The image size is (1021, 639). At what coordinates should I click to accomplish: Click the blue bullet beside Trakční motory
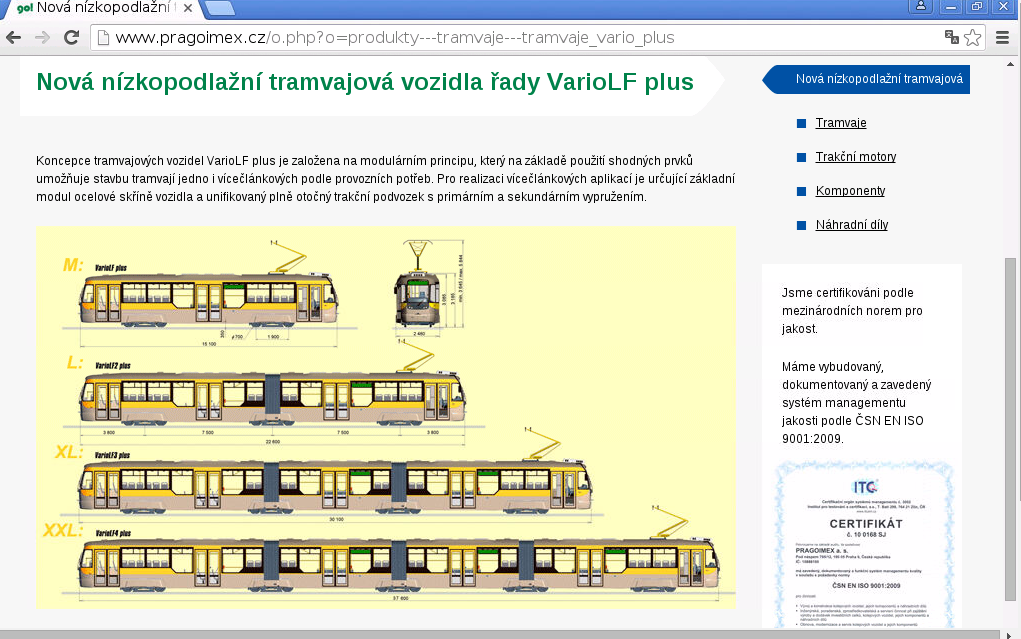click(x=802, y=157)
